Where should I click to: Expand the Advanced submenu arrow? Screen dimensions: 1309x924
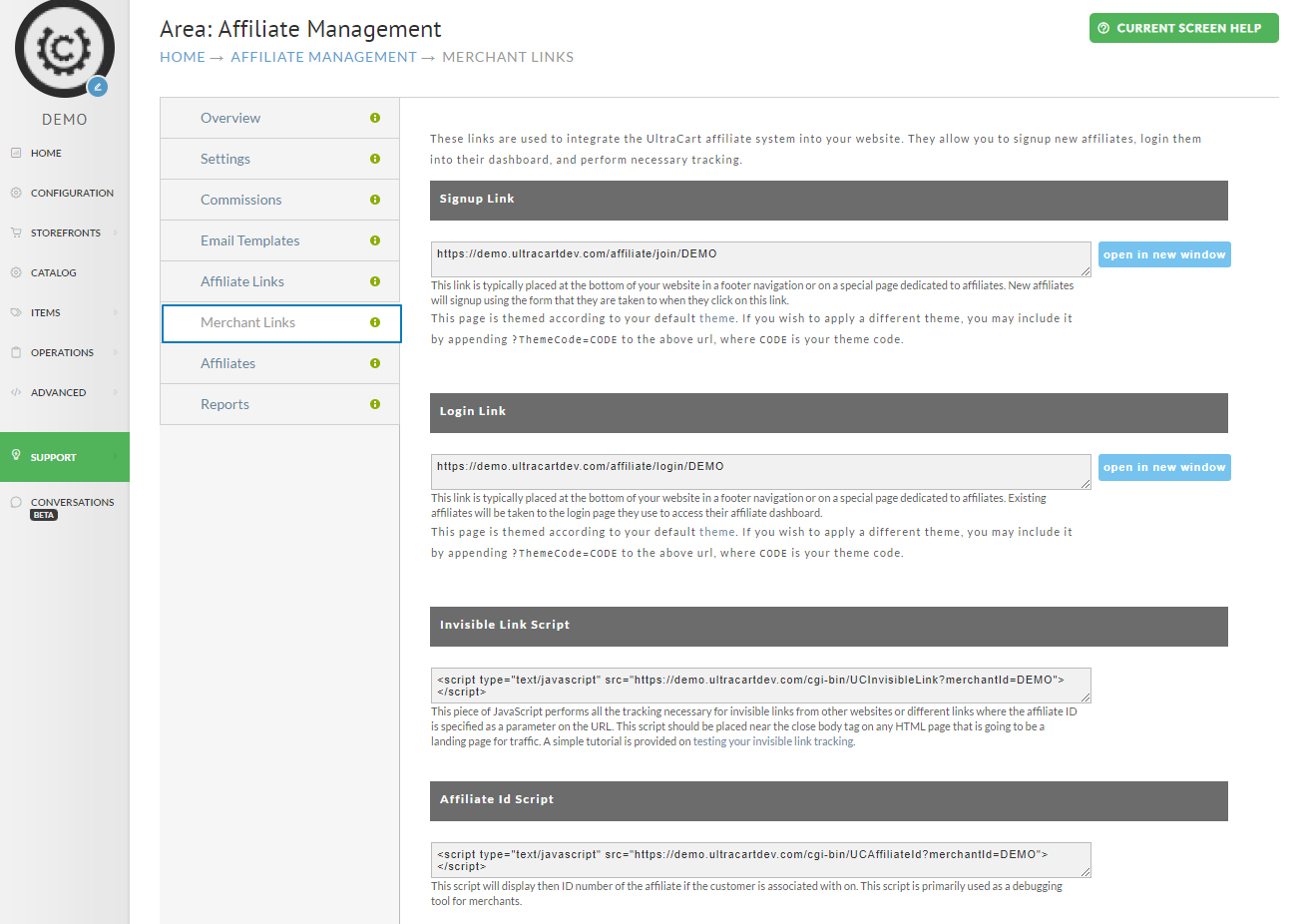tap(115, 392)
